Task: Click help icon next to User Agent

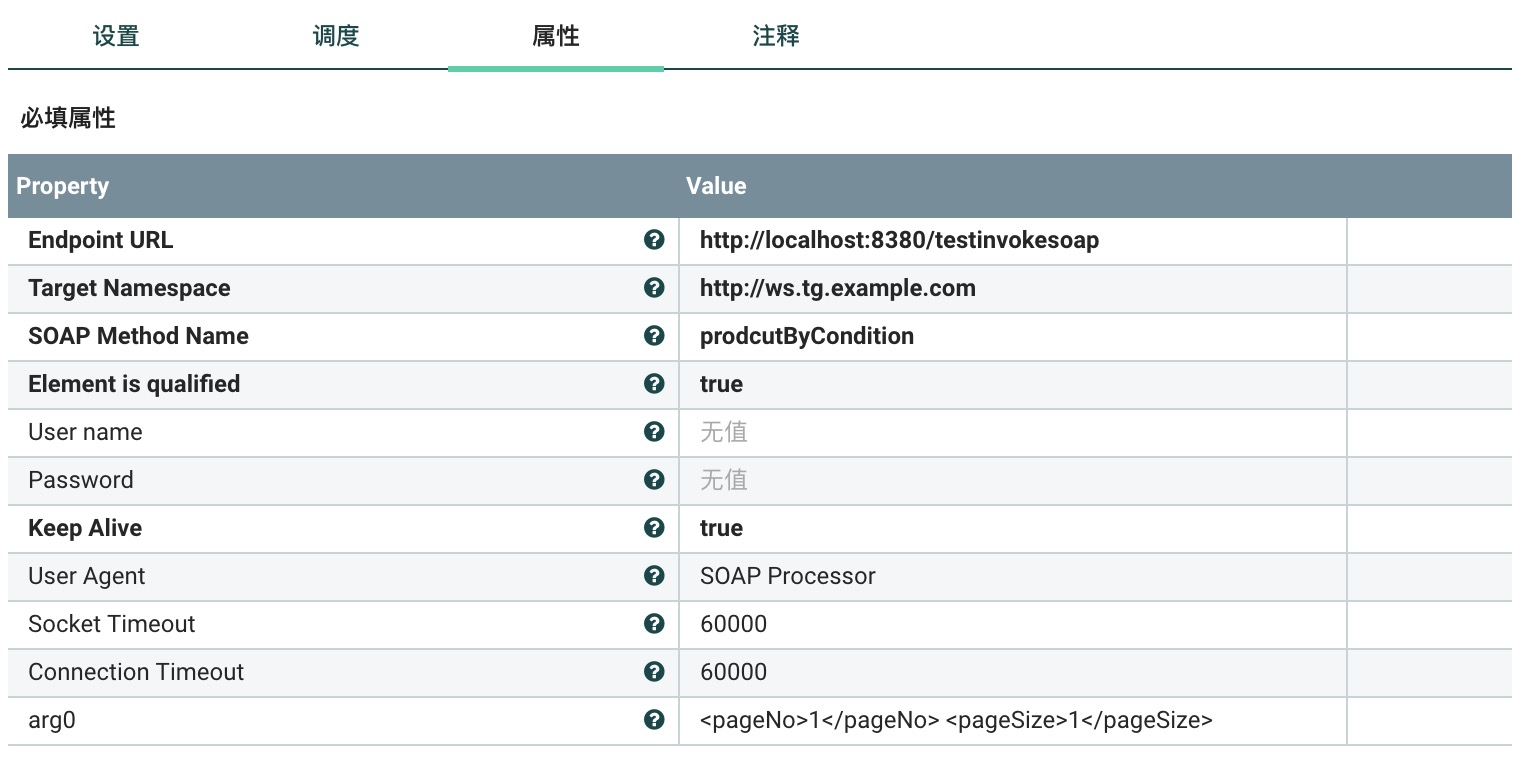Action: 654,576
